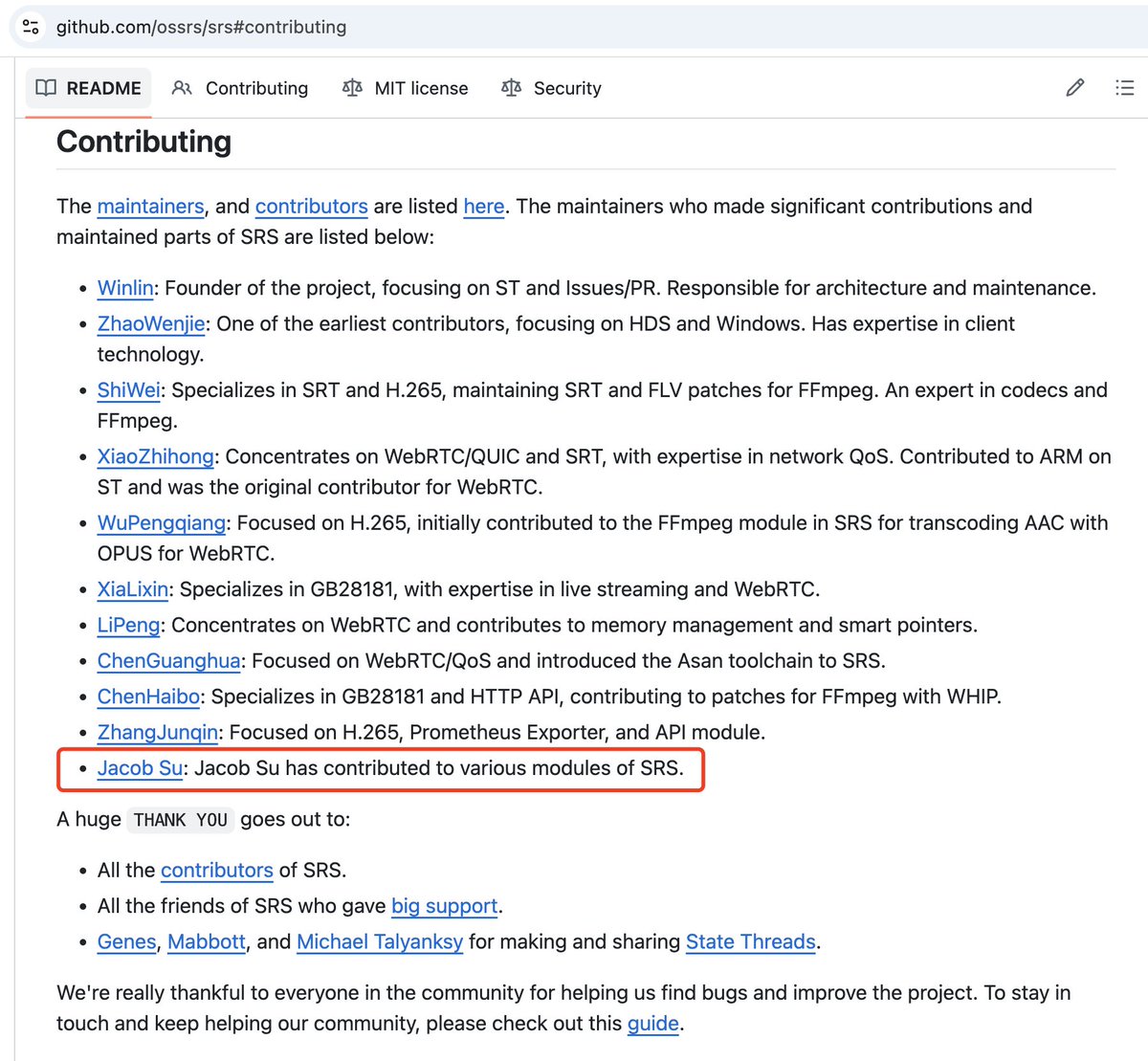Open Winlin's profile link
1148x1061 pixels.
tap(125, 288)
